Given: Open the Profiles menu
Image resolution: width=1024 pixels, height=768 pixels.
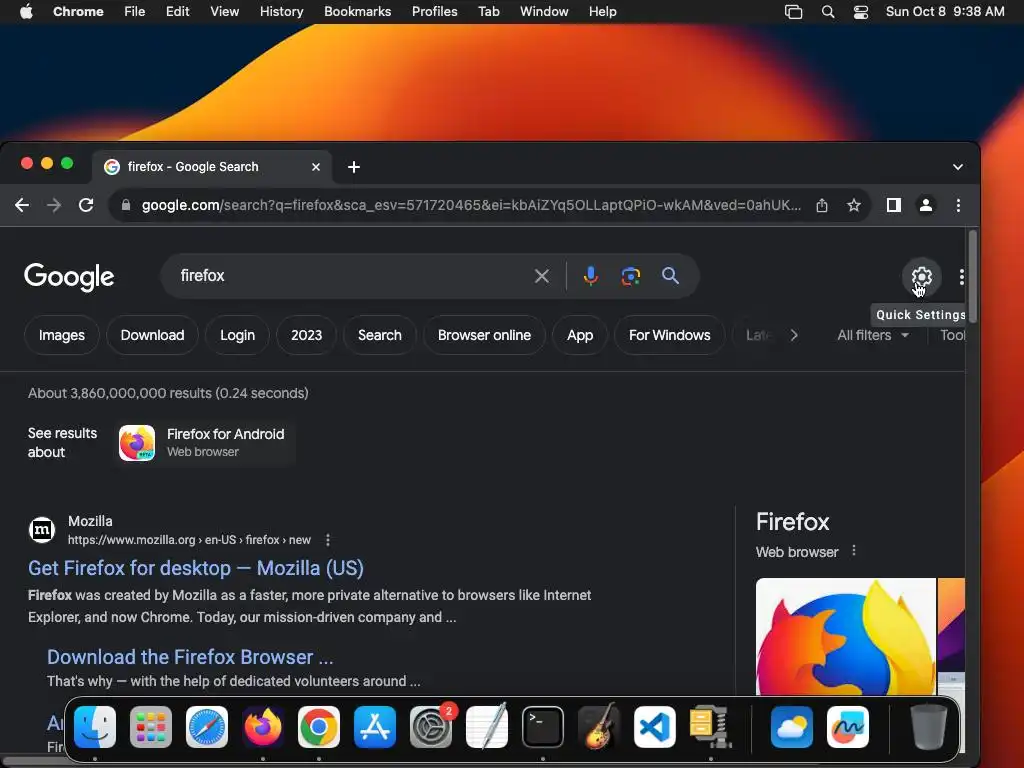Looking at the screenshot, I should pos(434,12).
